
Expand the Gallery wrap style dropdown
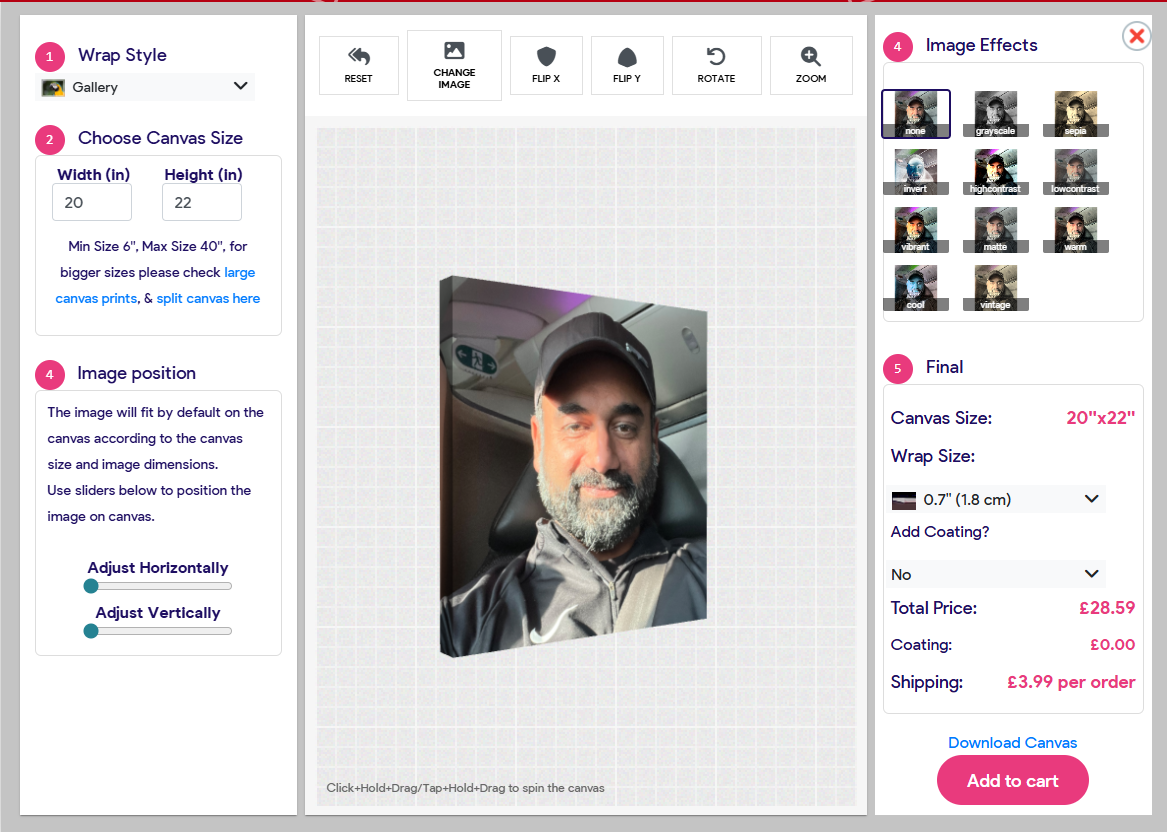pyautogui.click(x=145, y=87)
